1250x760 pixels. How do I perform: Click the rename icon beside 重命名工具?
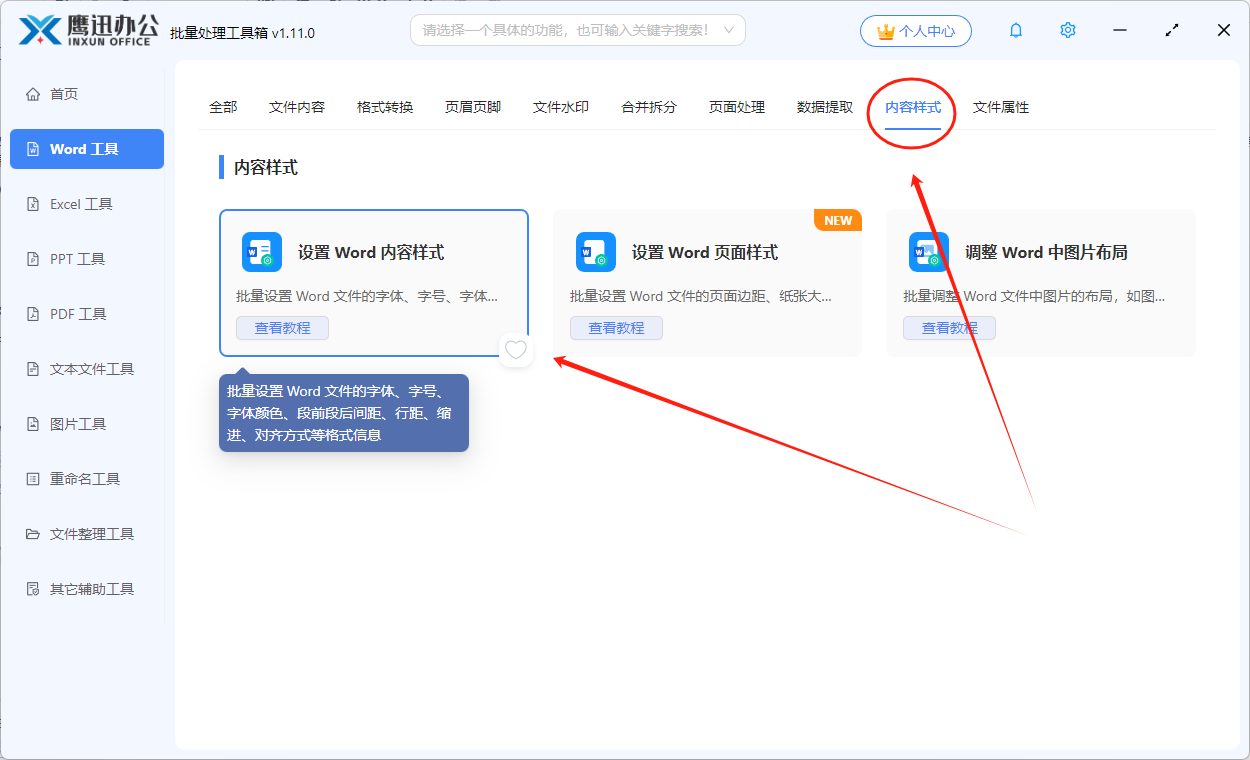point(33,479)
